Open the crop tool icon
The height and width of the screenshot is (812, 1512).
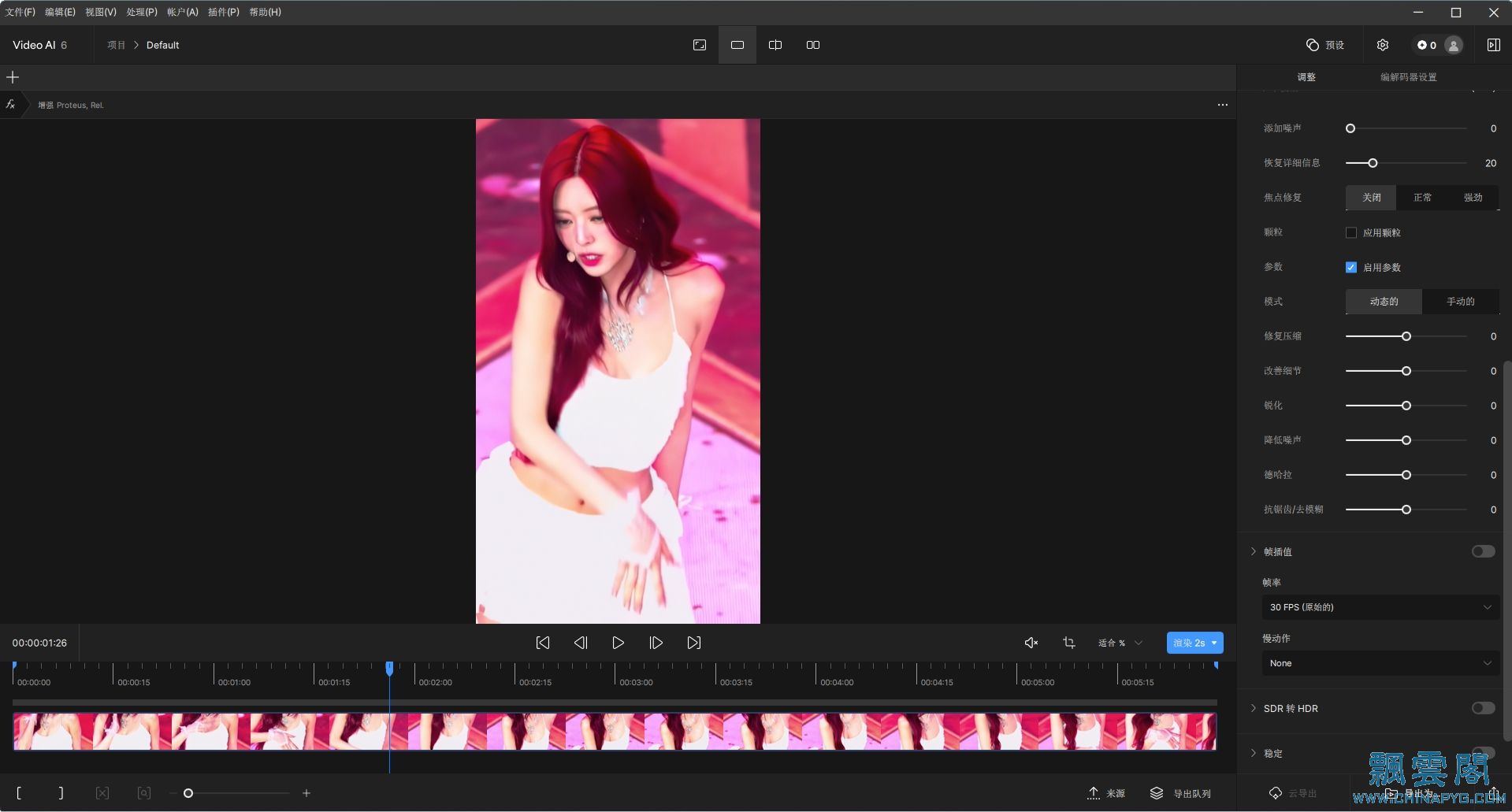point(1069,643)
